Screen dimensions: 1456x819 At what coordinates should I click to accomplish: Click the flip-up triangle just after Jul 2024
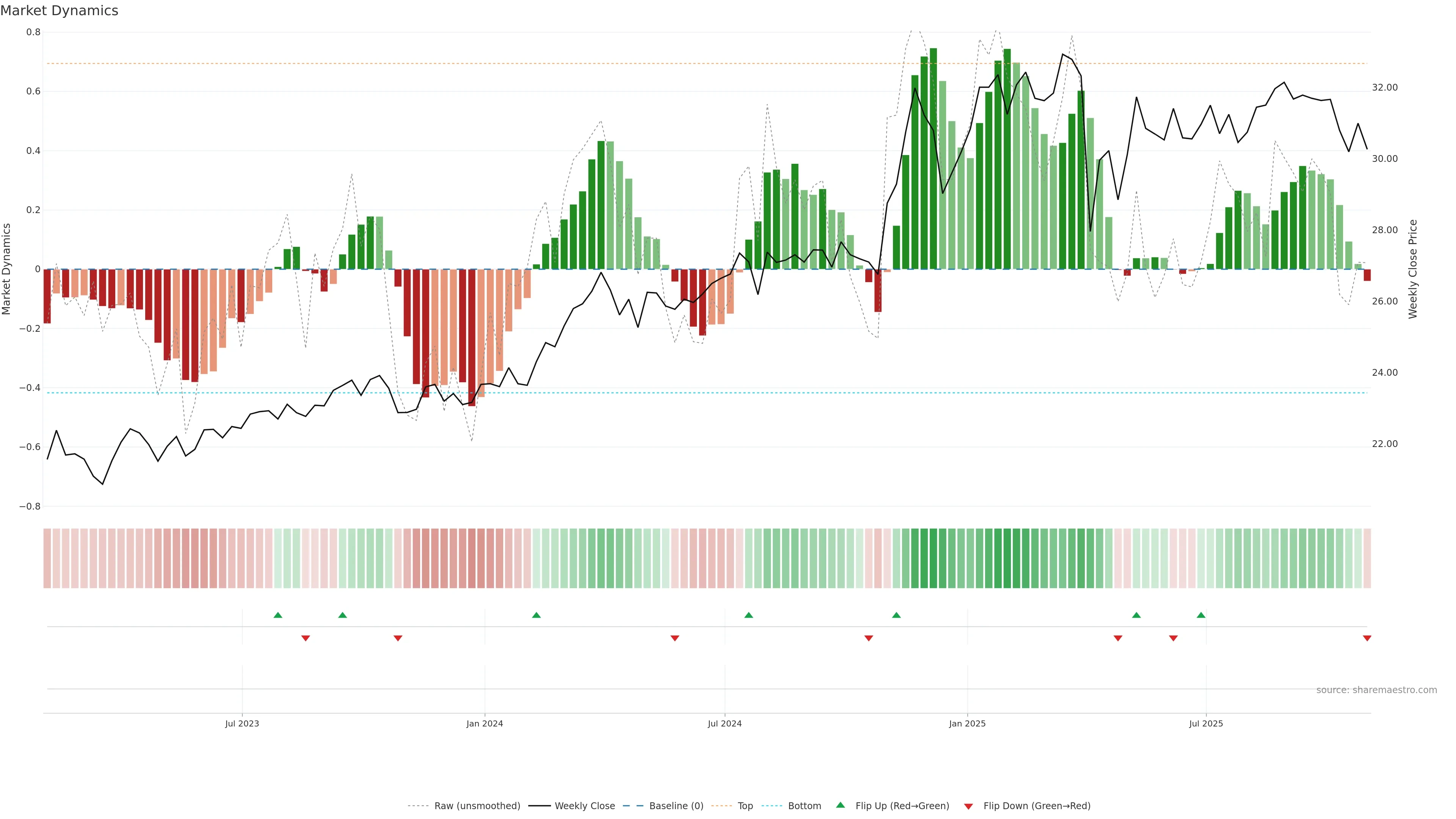[748, 615]
